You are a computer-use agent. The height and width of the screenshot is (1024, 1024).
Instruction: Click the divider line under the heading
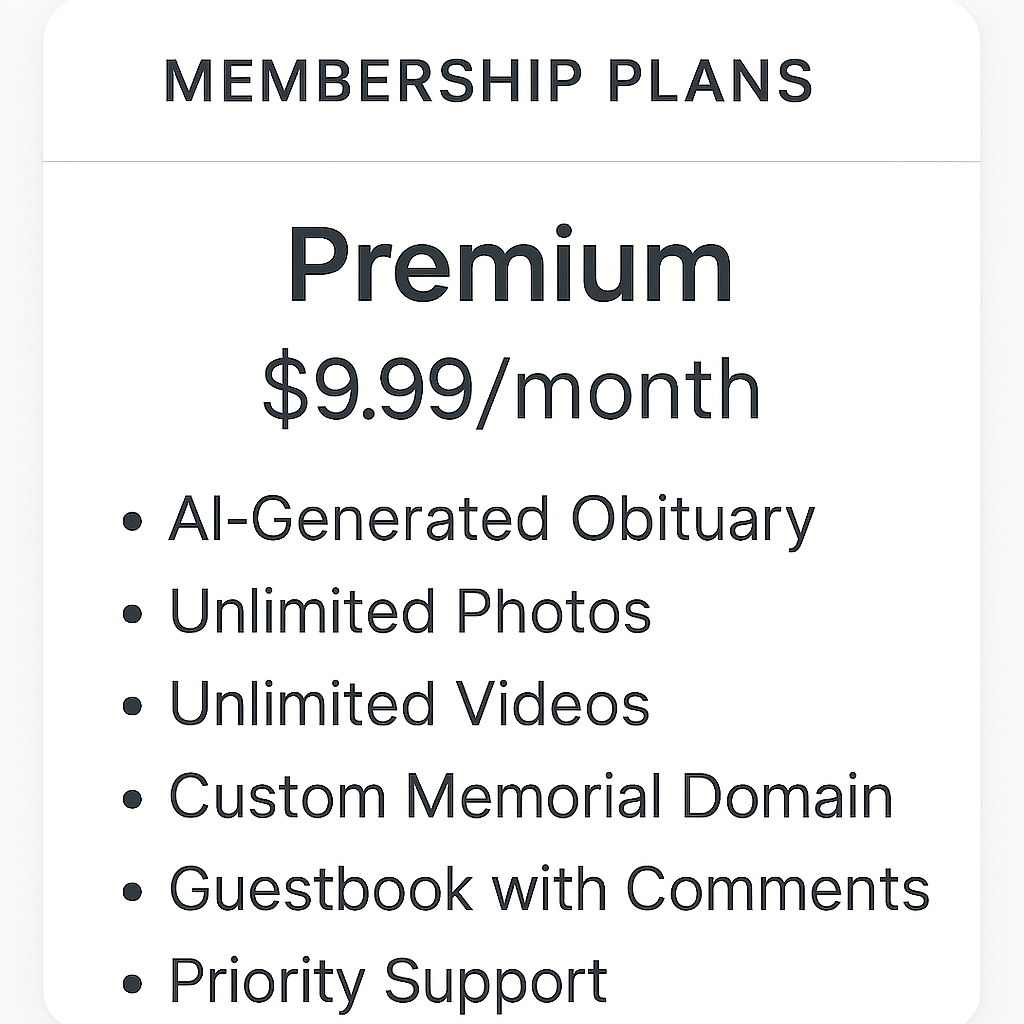[x=511, y=161]
